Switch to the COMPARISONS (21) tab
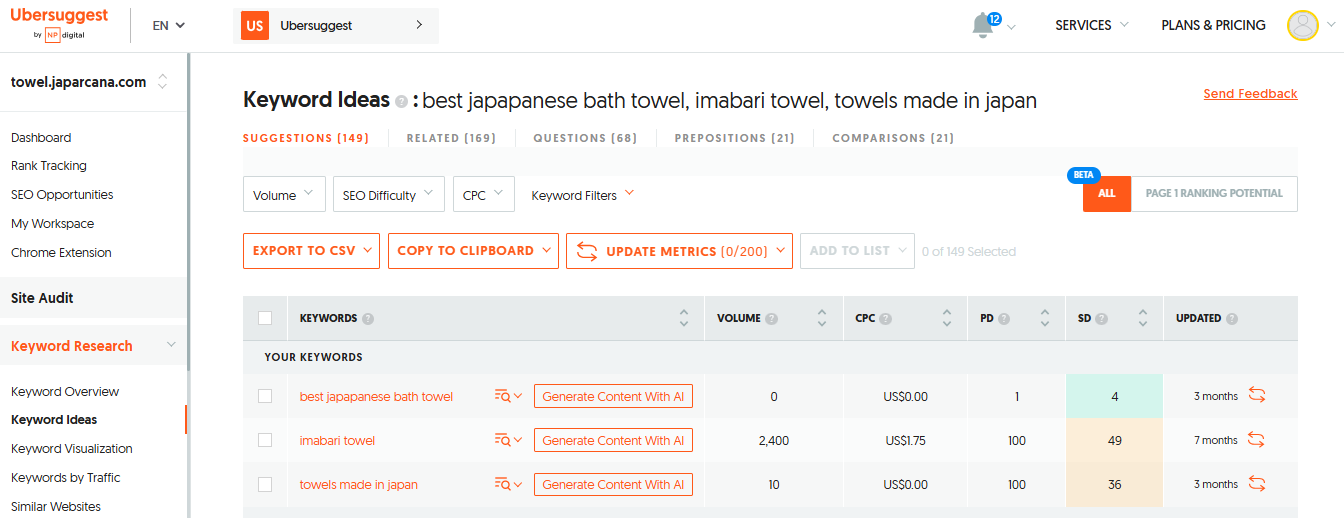 pos(893,138)
